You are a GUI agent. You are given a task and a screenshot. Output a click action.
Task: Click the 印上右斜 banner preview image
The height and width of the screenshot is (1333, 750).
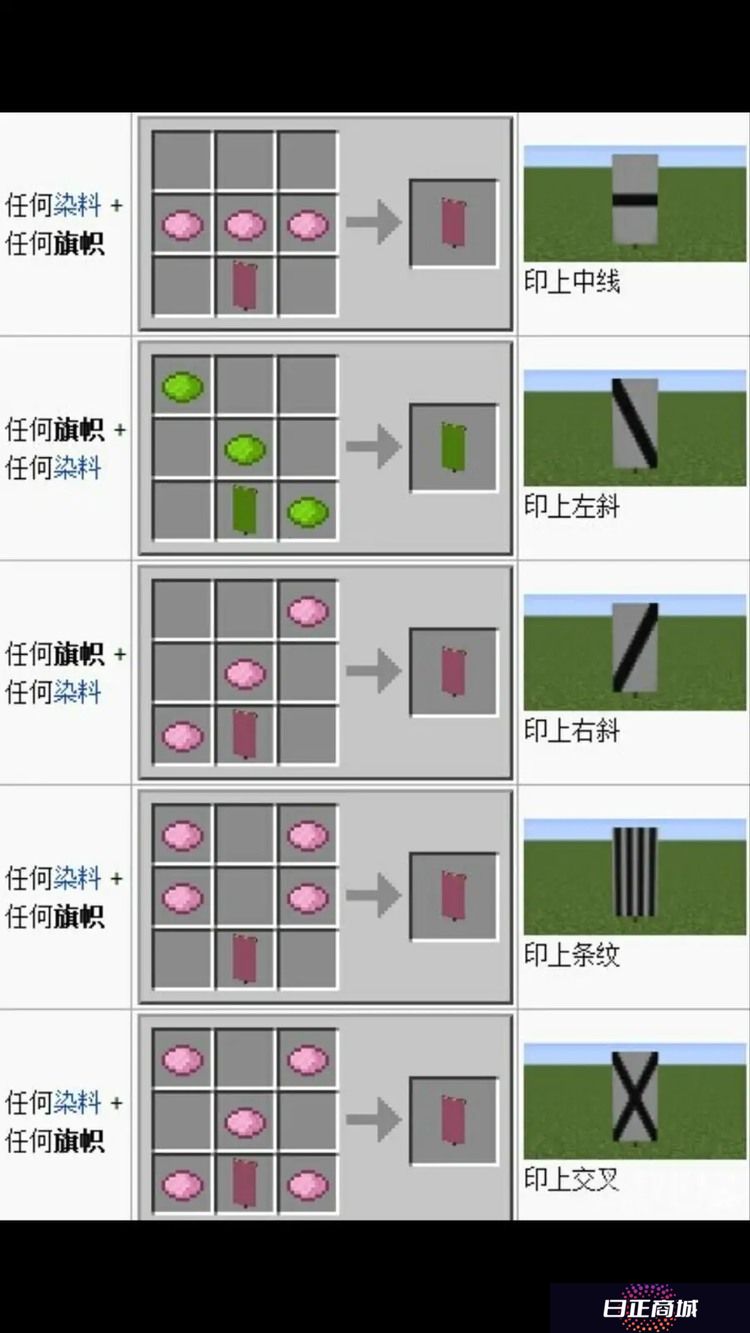[634, 653]
